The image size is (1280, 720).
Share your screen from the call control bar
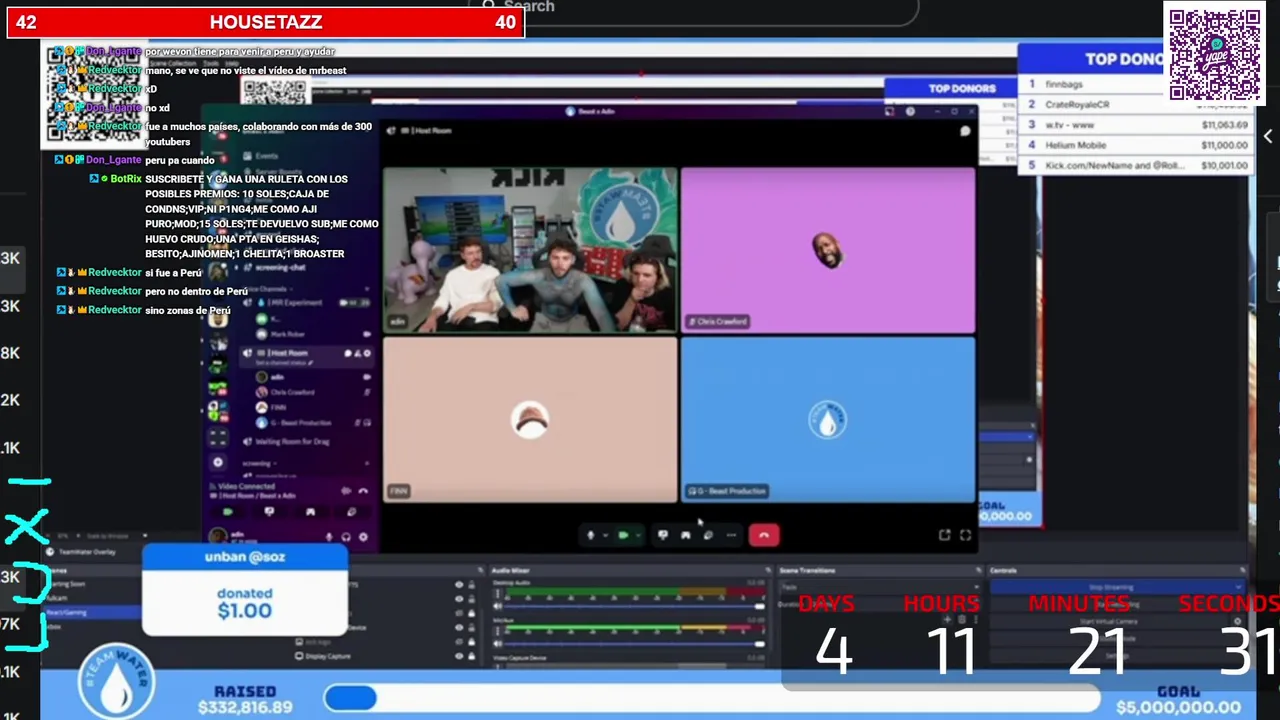coord(662,536)
